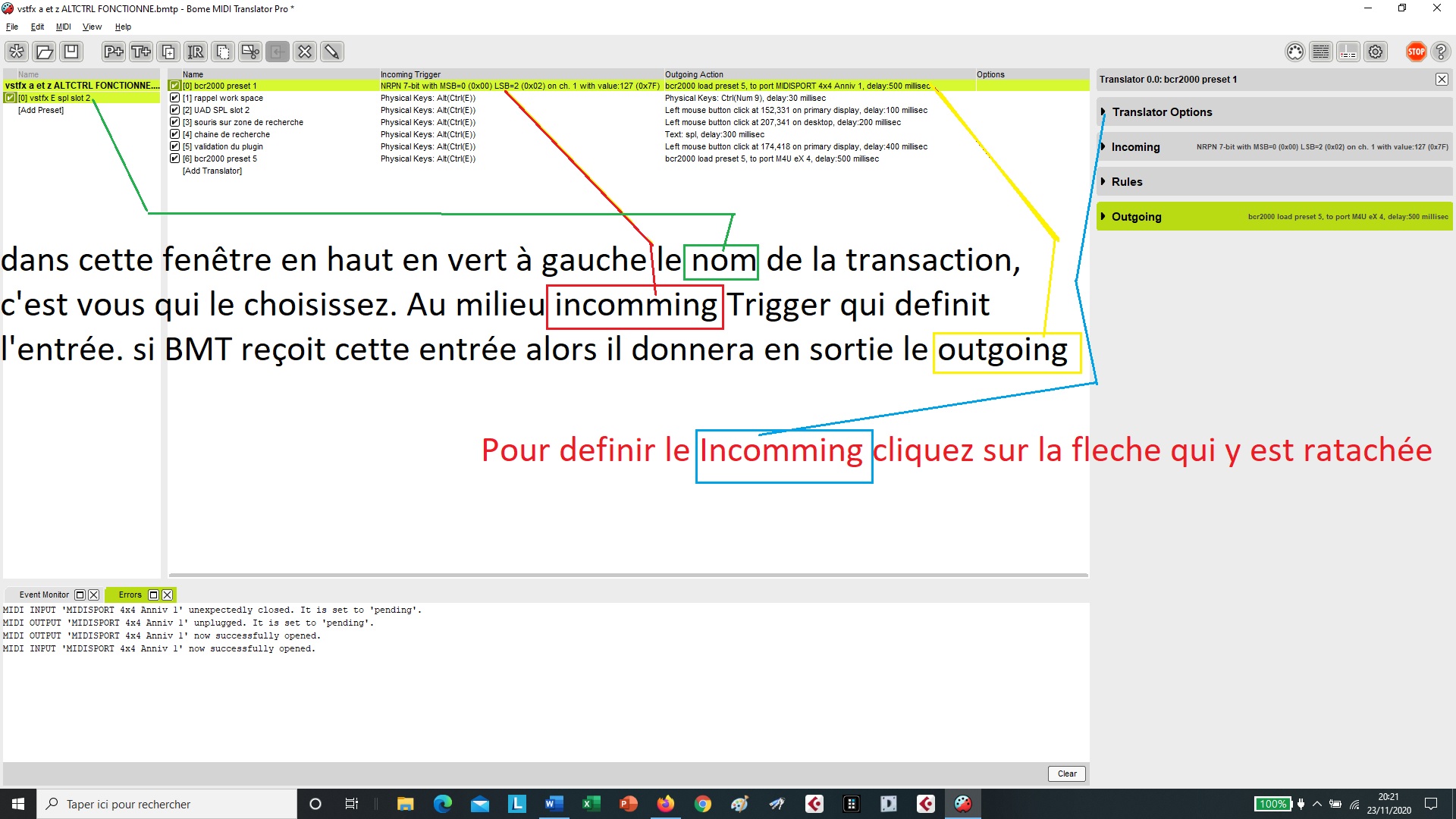The width and height of the screenshot is (1456, 819).
Task: Activate the Edit pencil tool icon
Action: pyautogui.click(x=332, y=52)
